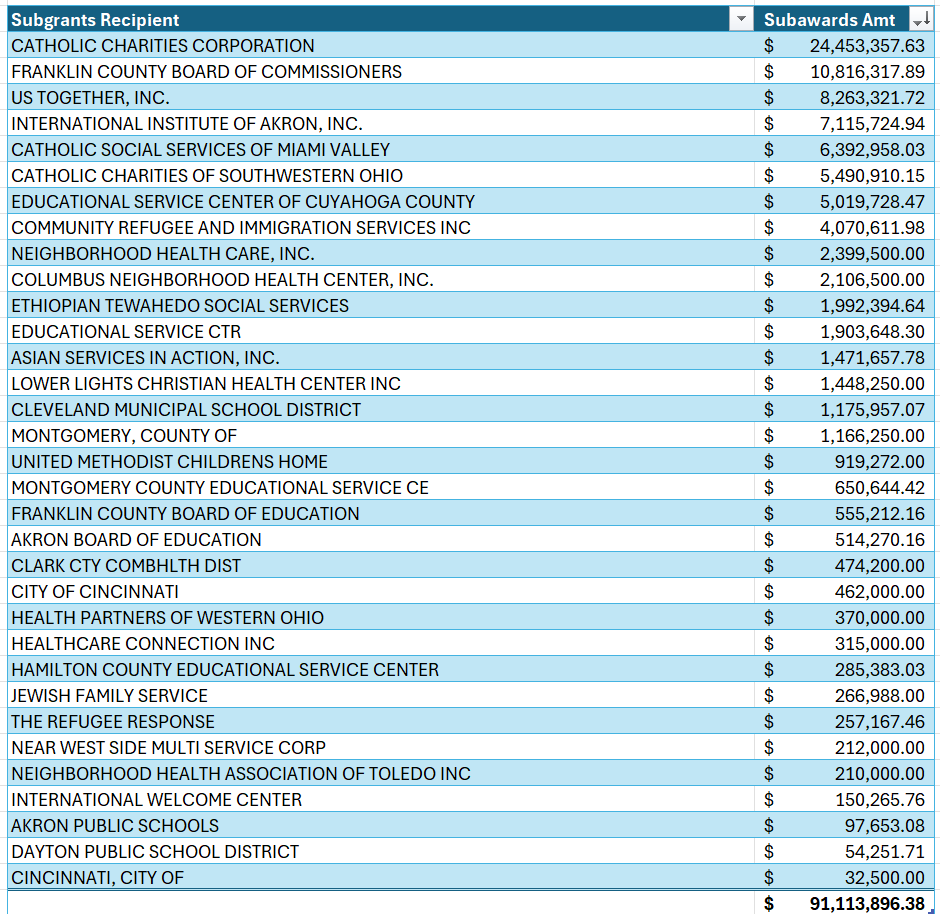
Task: Select UNITED METHODIST CHILDRENS HOME cell
Action: [x=381, y=461]
